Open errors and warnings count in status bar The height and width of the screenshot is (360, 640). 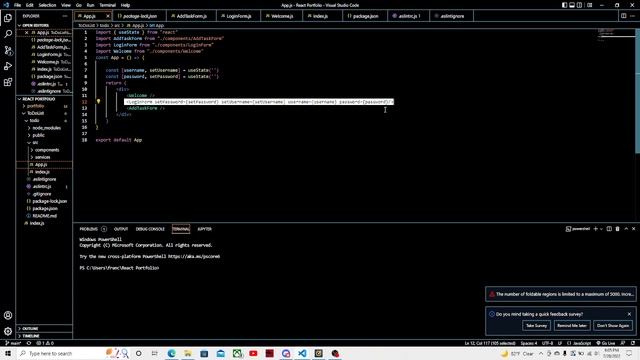(45, 343)
